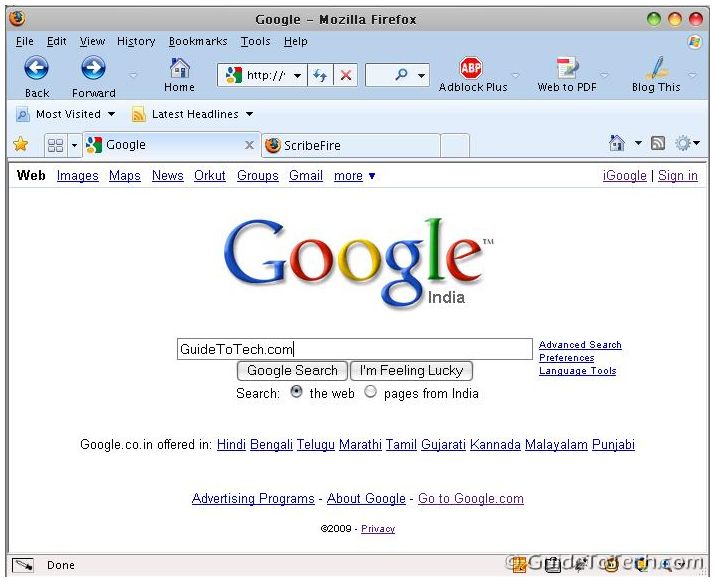715x582 pixels.
Task: Select 'the web' search radio button
Action: [x=296, y=392]
